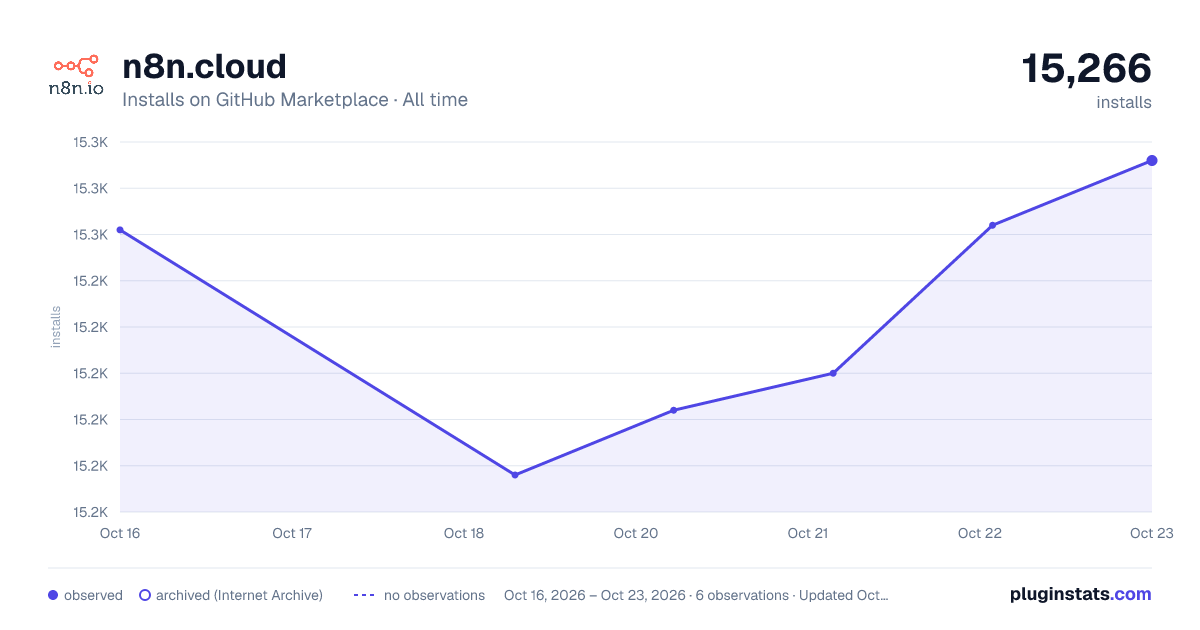Select the lowest data point after Oct 18
The height and width of the screenshot is (630, 1200).
[515, 475]
